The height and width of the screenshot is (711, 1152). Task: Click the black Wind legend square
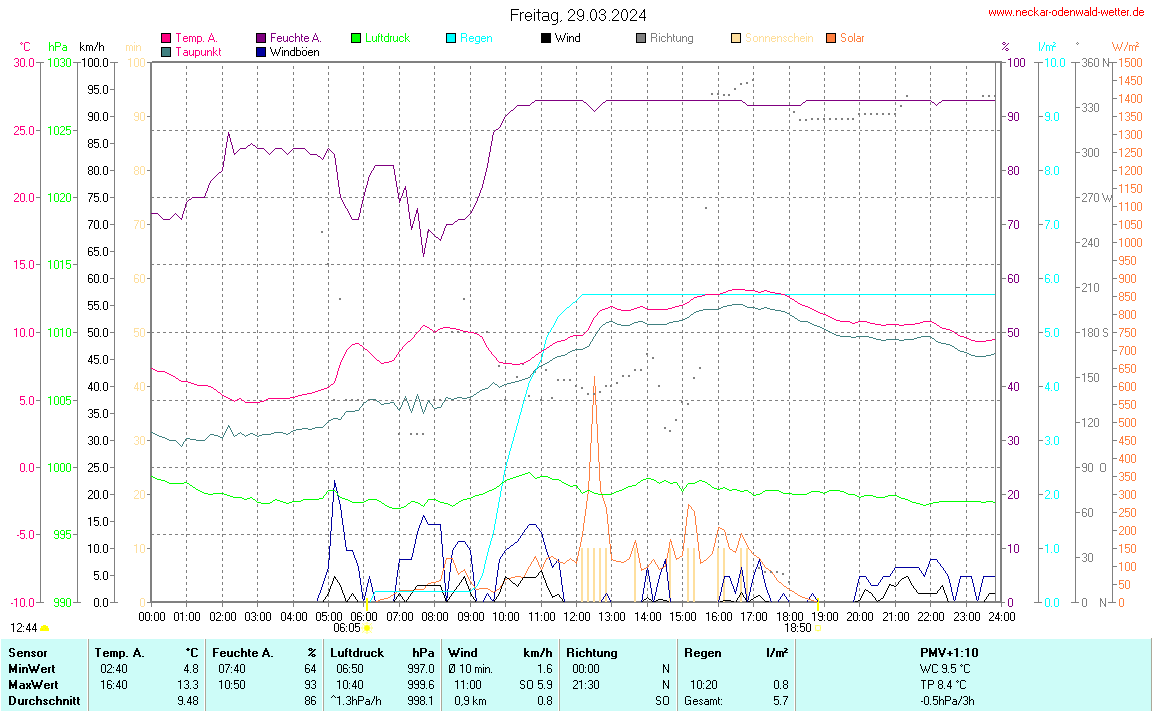[546, 38]
